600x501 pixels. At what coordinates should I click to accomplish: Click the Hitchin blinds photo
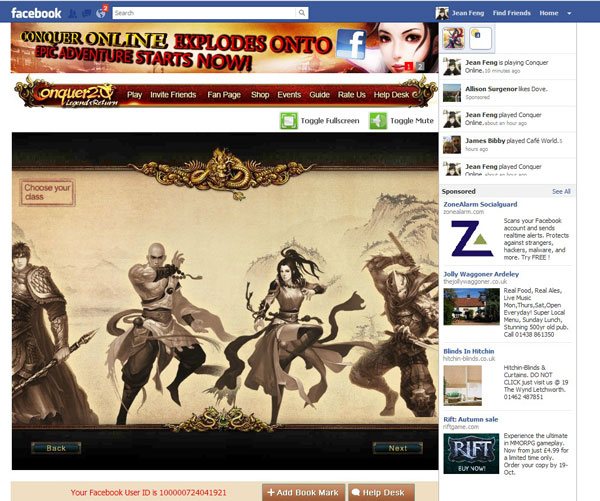pos(463,385)
